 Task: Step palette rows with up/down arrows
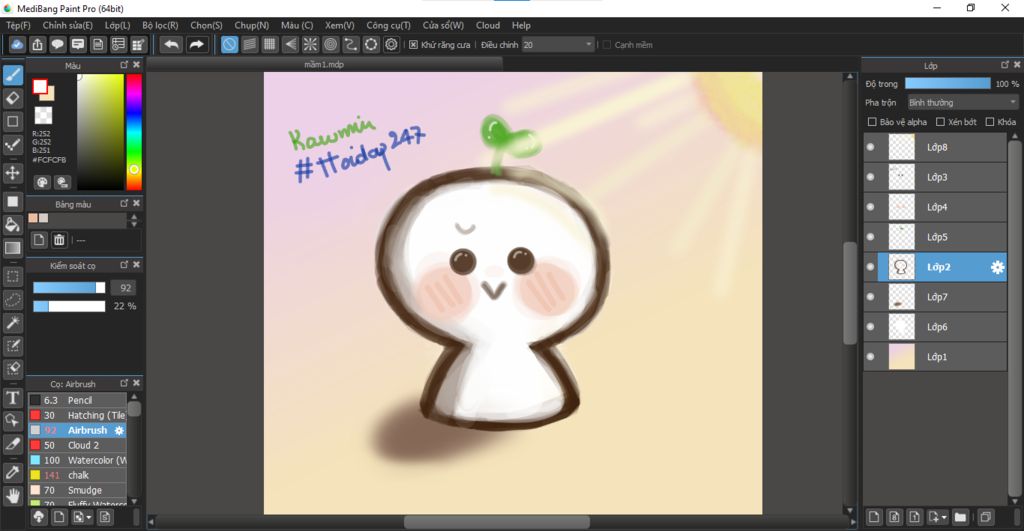pyautogui.click(x=134, y=221)
